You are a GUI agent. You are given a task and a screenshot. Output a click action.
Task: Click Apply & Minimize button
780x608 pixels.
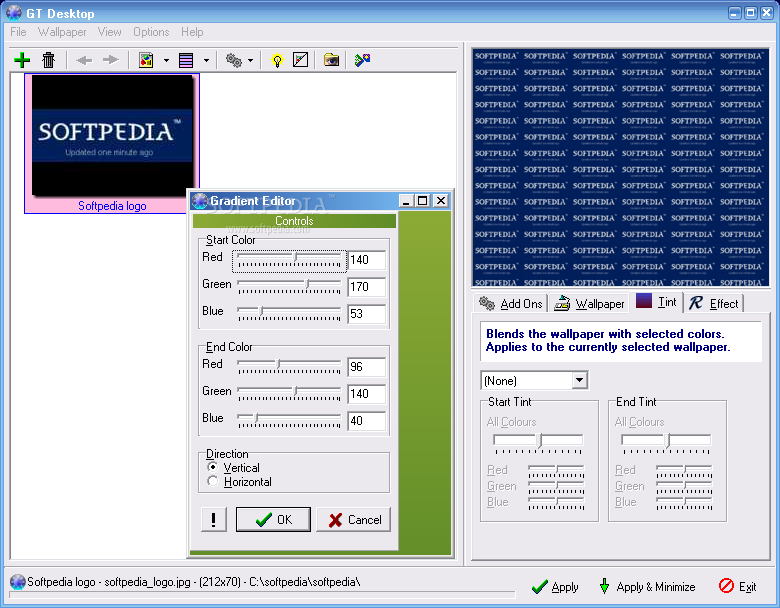click(x=647, y=587)
